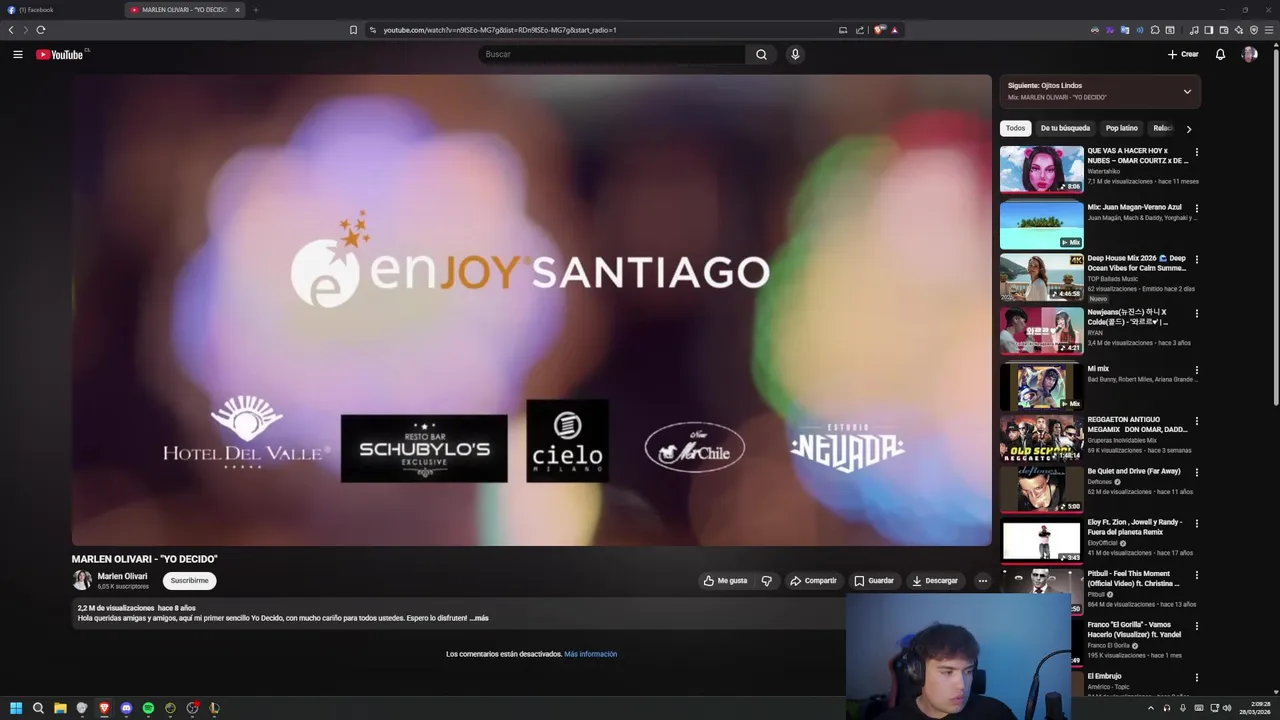This screenshot has height=720, width=1280.
Task: Toggle the browser sidebar panel
Action: click(x=1209, y=30)
